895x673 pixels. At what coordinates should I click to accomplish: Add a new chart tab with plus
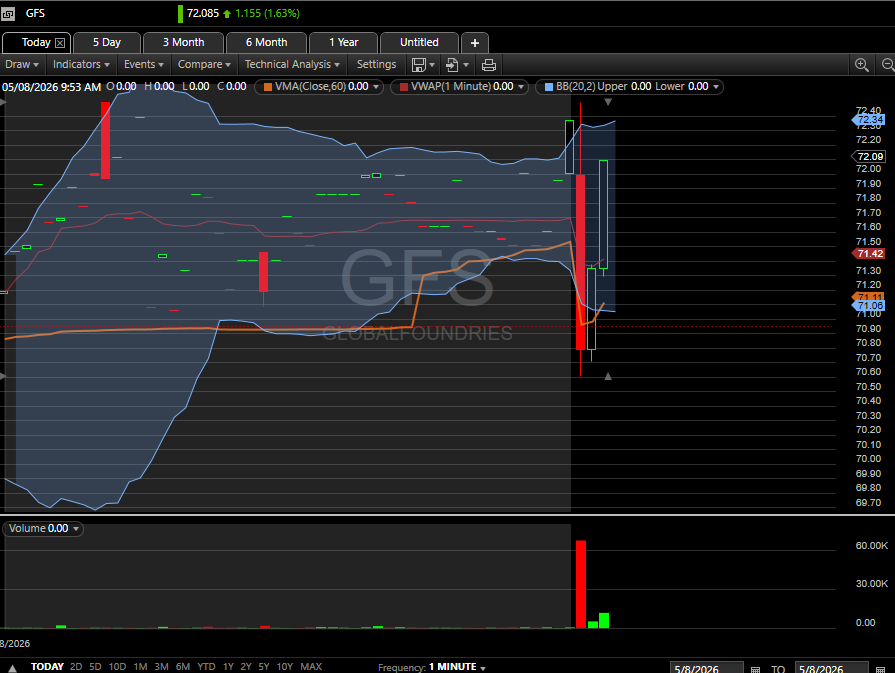pyautogui.click(x=474, y=43)
